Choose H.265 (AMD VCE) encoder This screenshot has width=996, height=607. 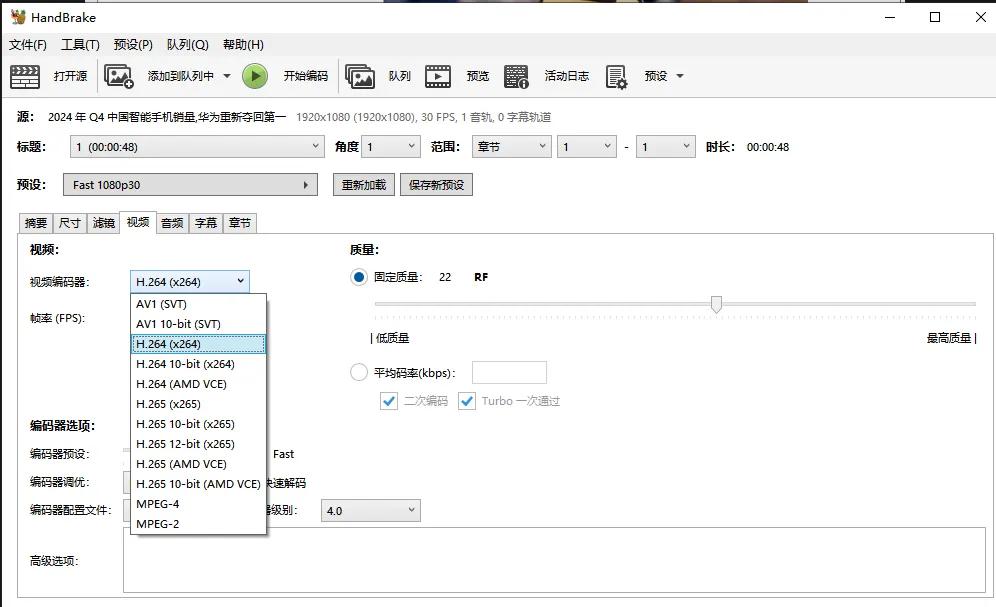tap(198, 464)
